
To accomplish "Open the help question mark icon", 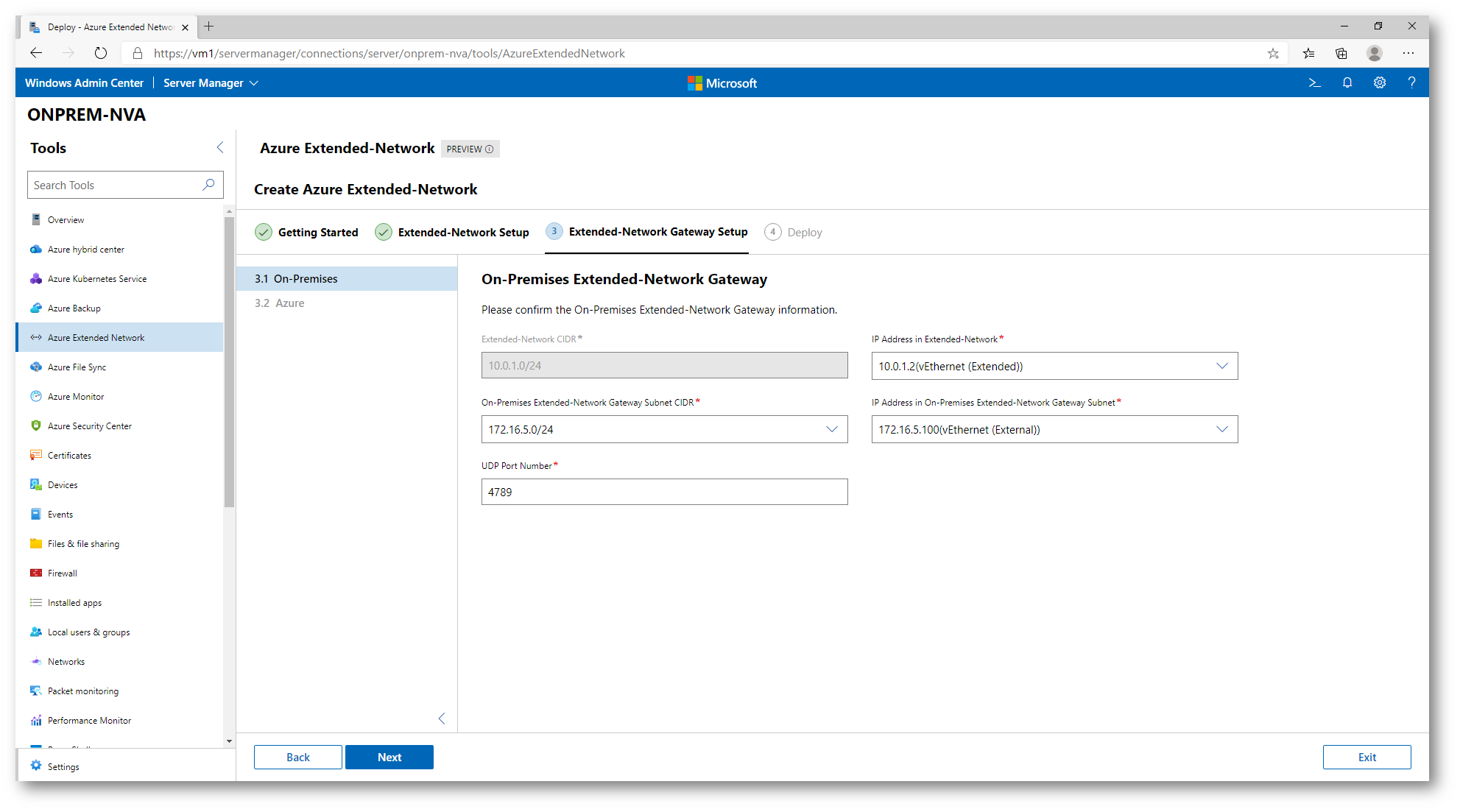I will [x=1411, y=82].
